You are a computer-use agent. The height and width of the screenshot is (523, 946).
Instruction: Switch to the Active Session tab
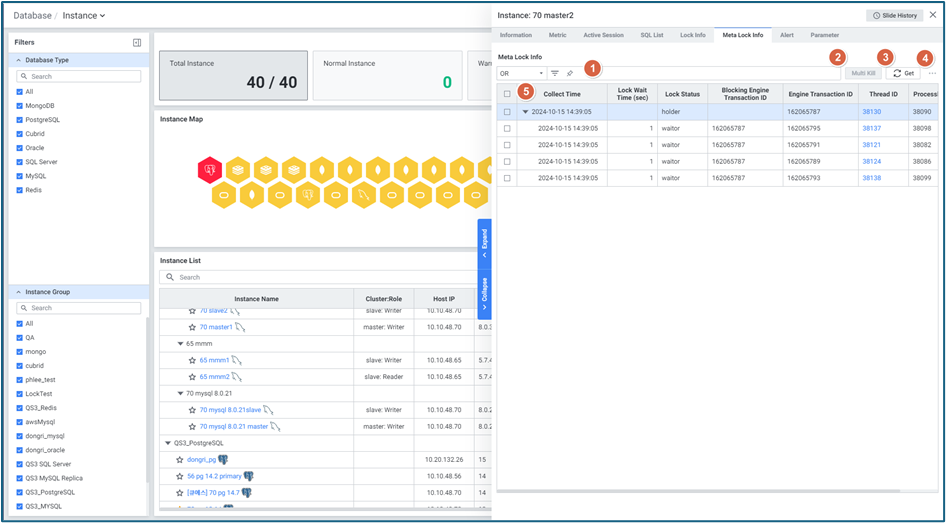[x=603, y=35]
